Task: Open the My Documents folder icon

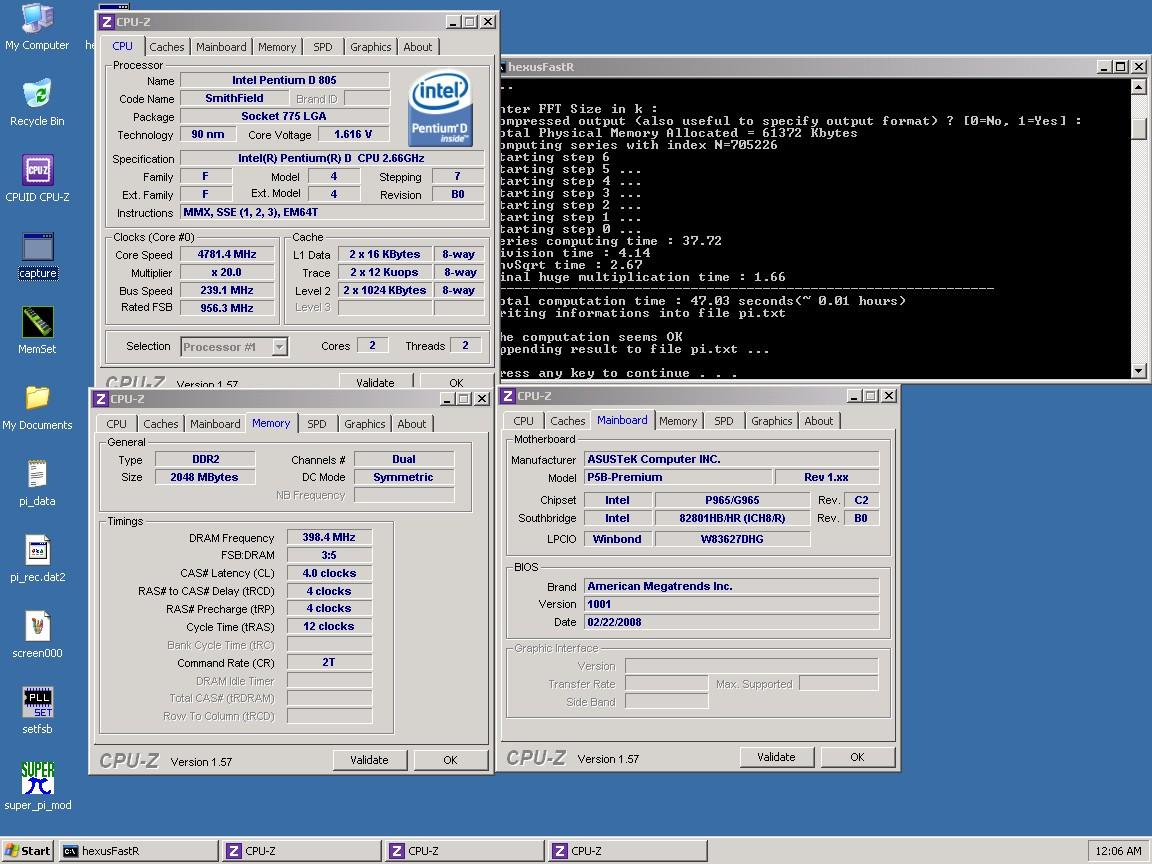Action: [x=37, y=407]
